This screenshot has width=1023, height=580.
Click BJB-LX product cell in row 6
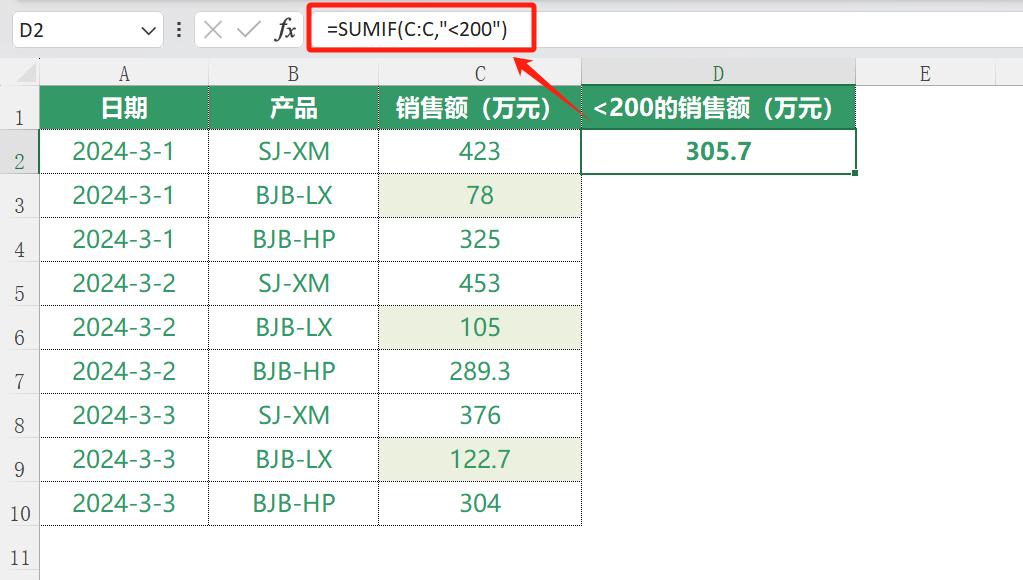pos(294,328)
